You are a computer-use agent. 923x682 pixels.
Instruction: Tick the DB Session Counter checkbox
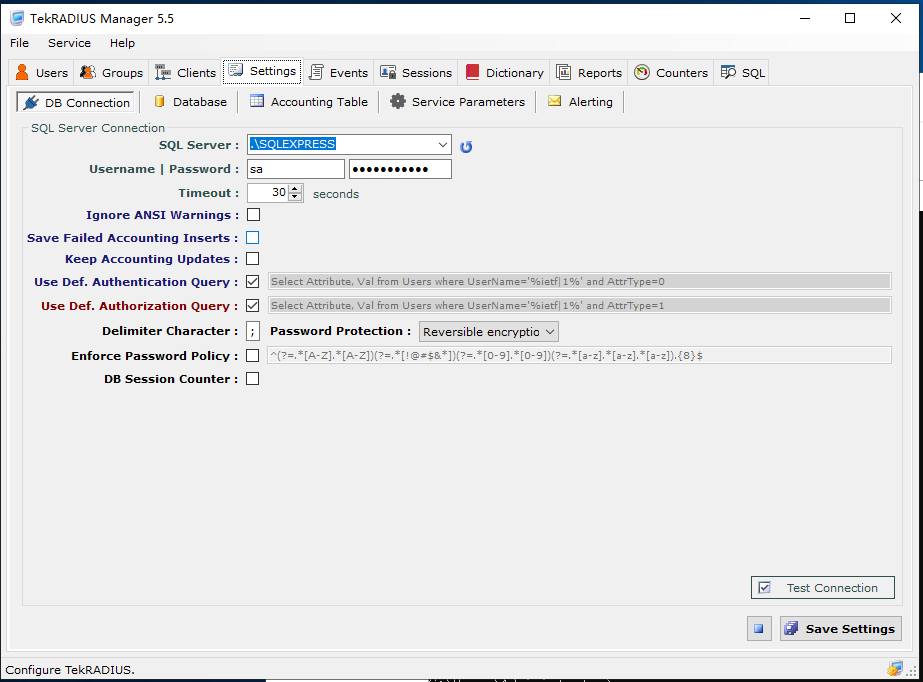[x=253, y=379]
